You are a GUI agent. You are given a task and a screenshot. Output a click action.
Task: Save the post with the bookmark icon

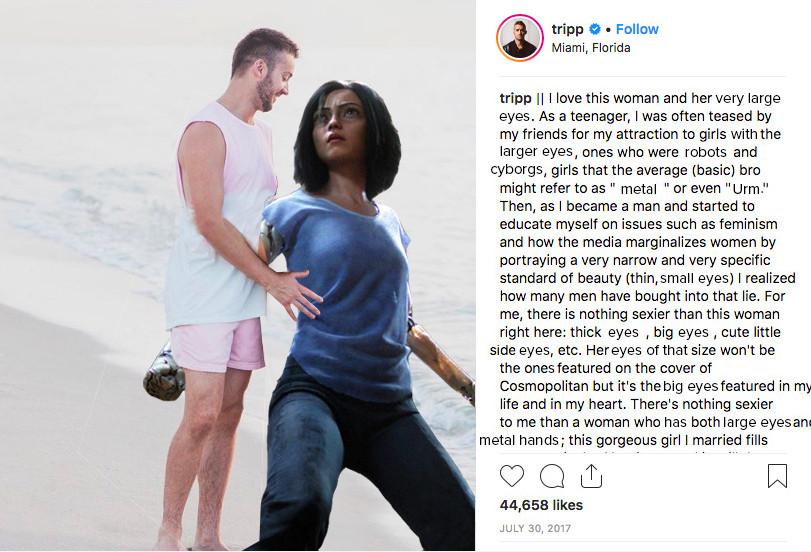click(x=777, y=476)
